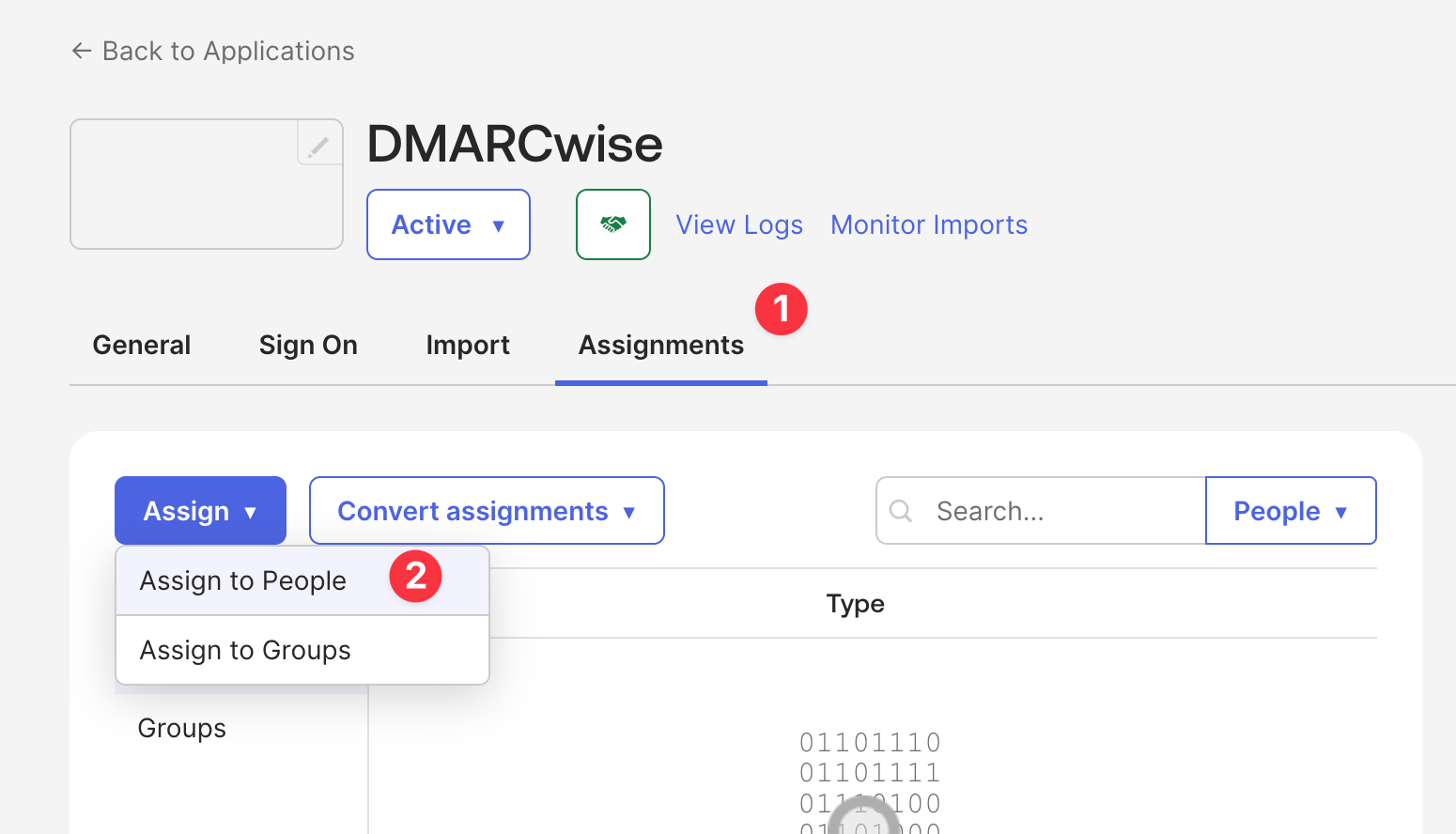Image resolution: width=1456 pixels, height=834 pixels.
Task: Switch to the General tab
Action: tap(141, 345)
